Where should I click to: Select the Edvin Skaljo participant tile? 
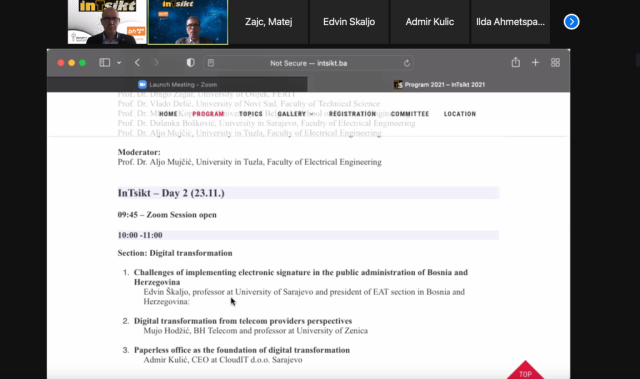[349, 22]
